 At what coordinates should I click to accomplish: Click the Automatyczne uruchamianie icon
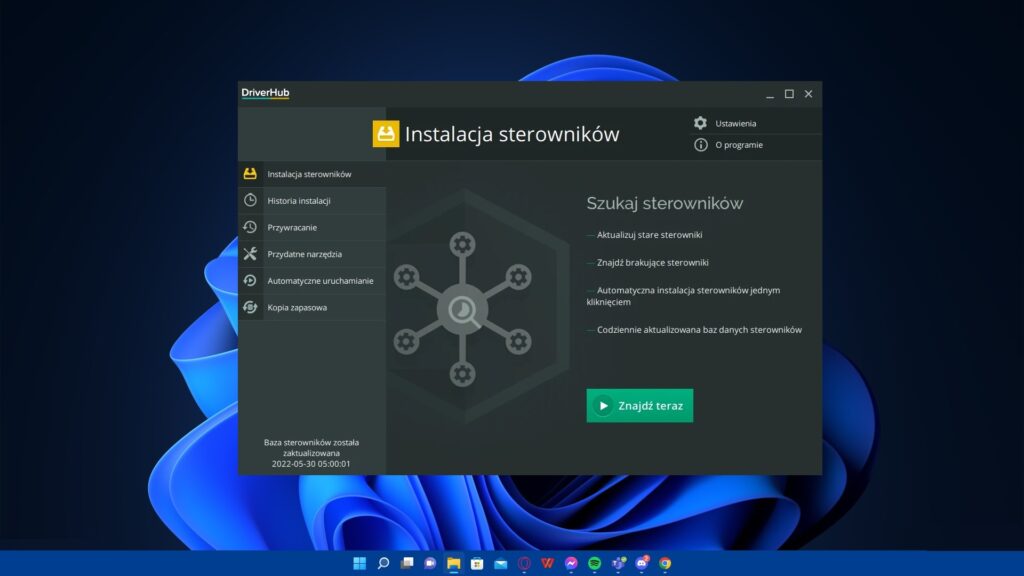point(250,281)
